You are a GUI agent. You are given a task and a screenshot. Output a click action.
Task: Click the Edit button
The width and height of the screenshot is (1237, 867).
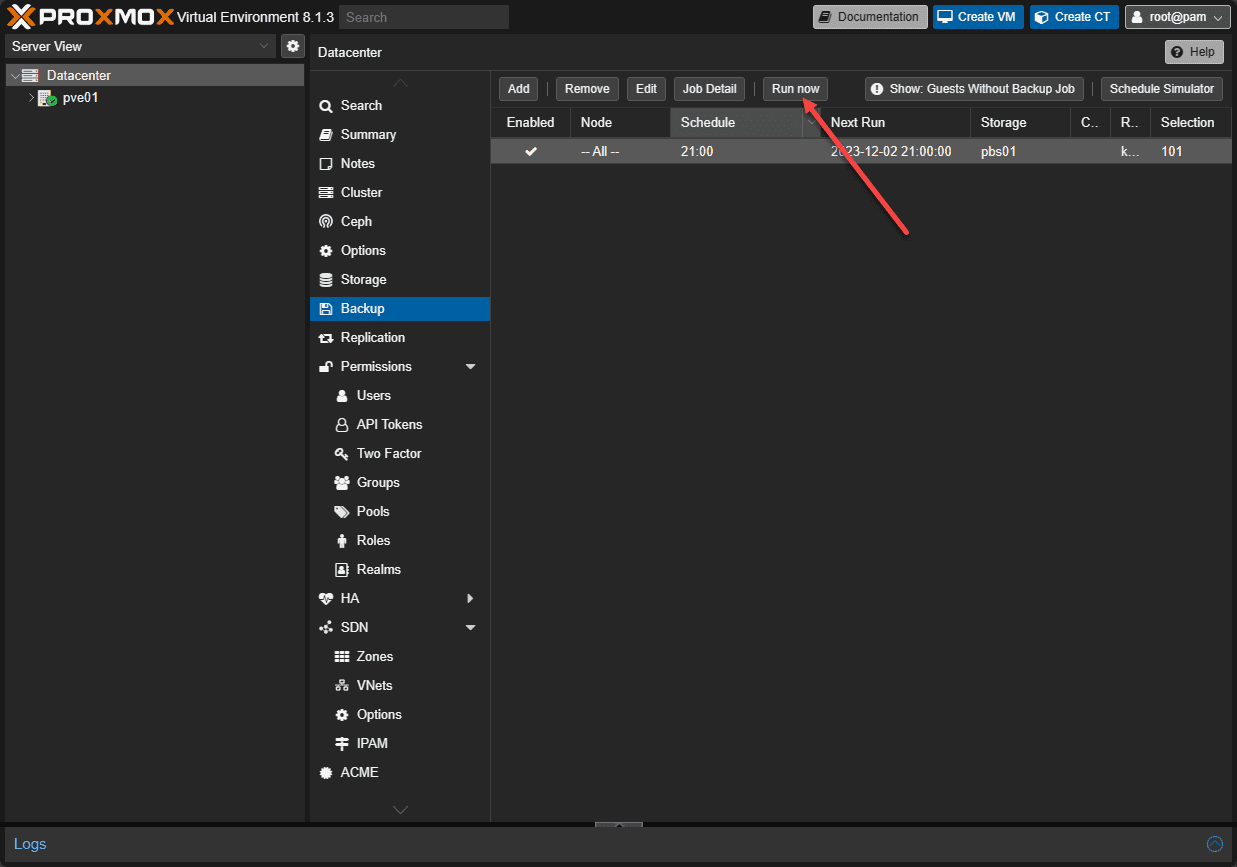646,89
